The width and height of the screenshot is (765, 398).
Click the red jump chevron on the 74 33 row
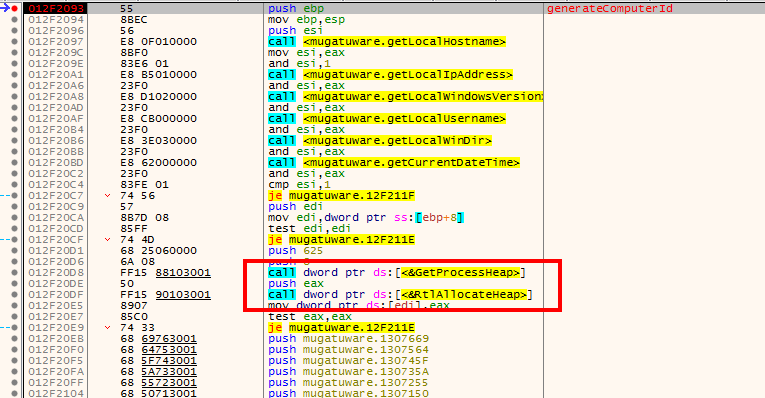click(x=107, y=327)
